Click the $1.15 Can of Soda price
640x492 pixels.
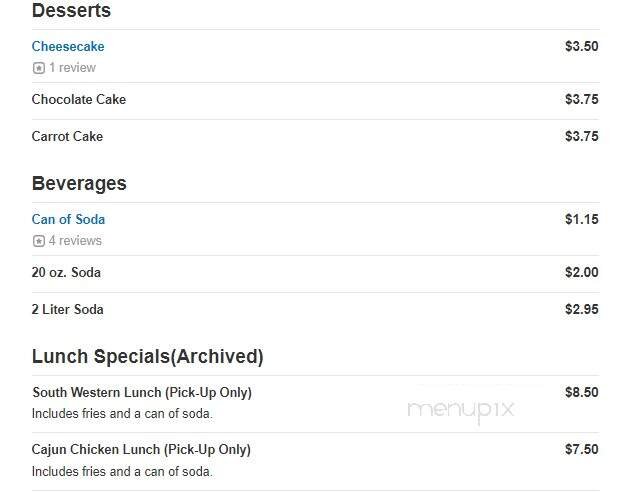click(581, 220)
